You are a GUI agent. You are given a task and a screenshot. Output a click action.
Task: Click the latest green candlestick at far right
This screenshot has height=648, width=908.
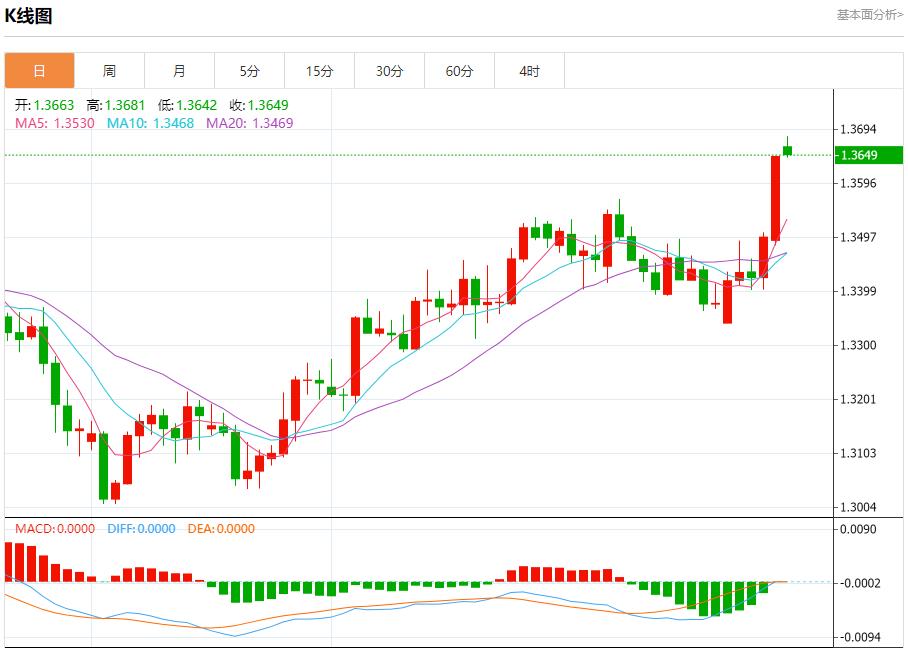click(787, 150)
